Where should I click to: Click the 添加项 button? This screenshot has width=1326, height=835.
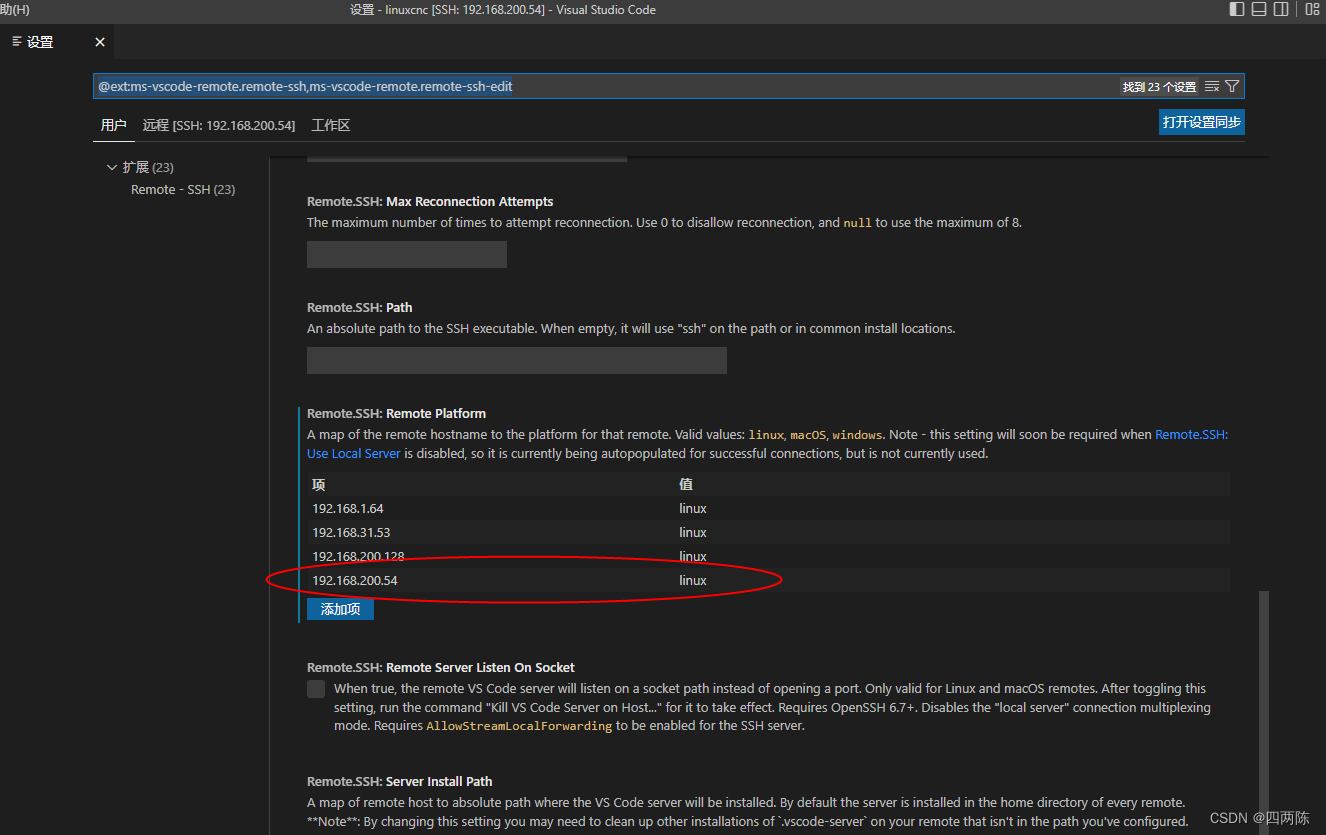click(x=340, y=609)
